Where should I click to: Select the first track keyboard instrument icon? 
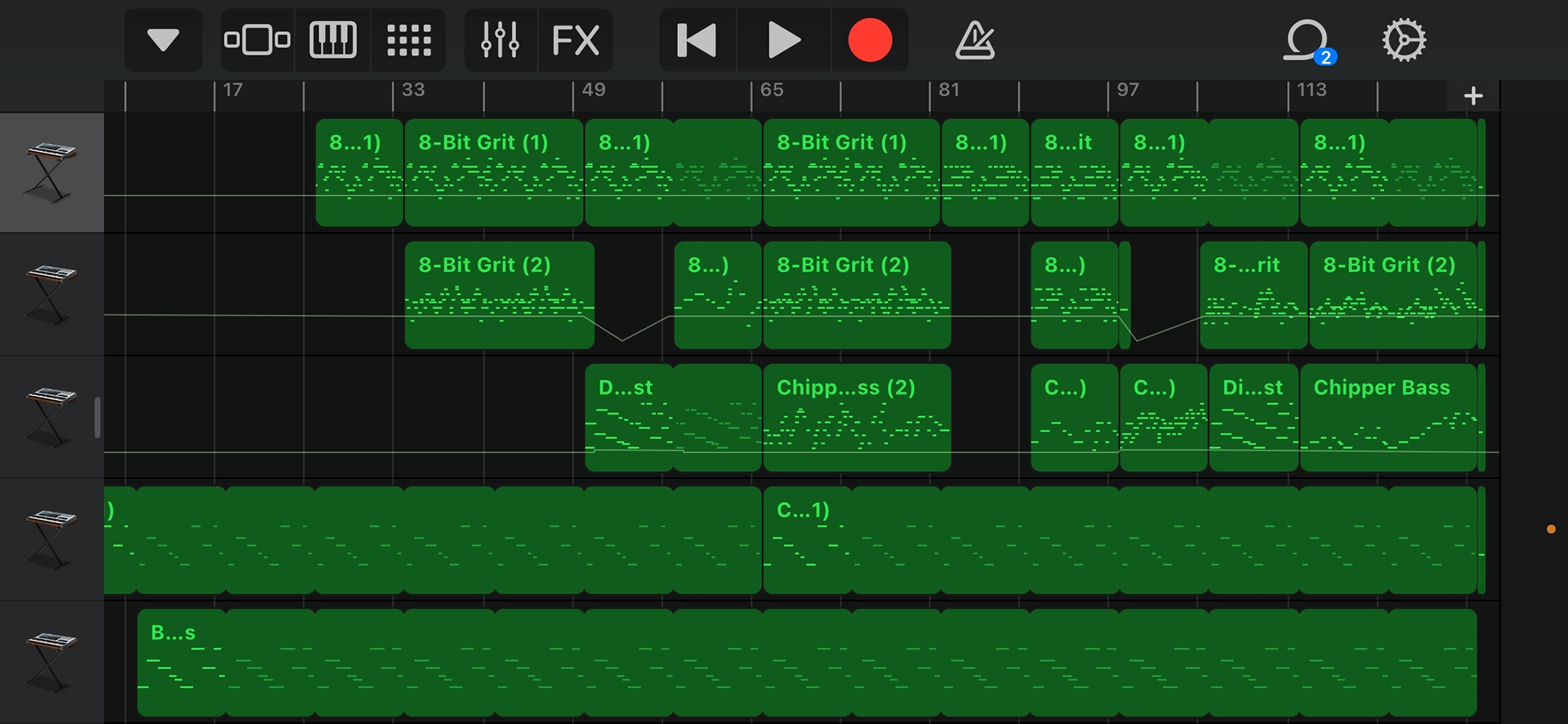tap(51, 172)
